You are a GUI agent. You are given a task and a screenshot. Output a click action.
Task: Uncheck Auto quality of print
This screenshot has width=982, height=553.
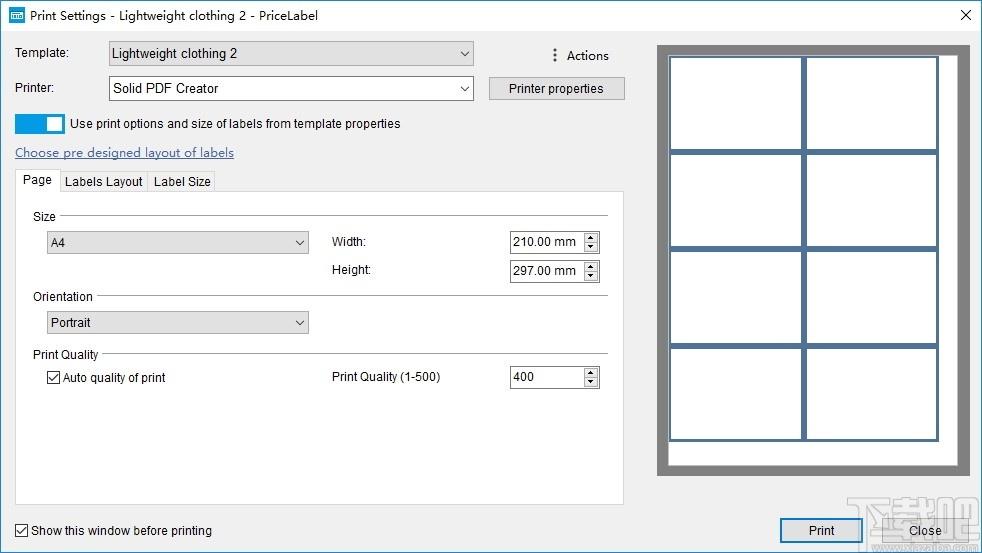(53, 378)
